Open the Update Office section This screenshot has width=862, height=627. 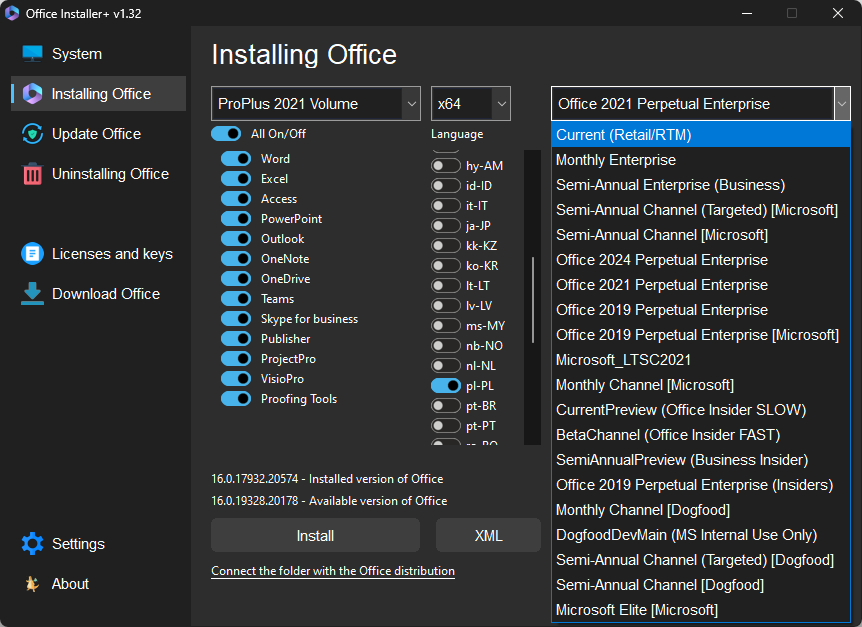[98, 134]
